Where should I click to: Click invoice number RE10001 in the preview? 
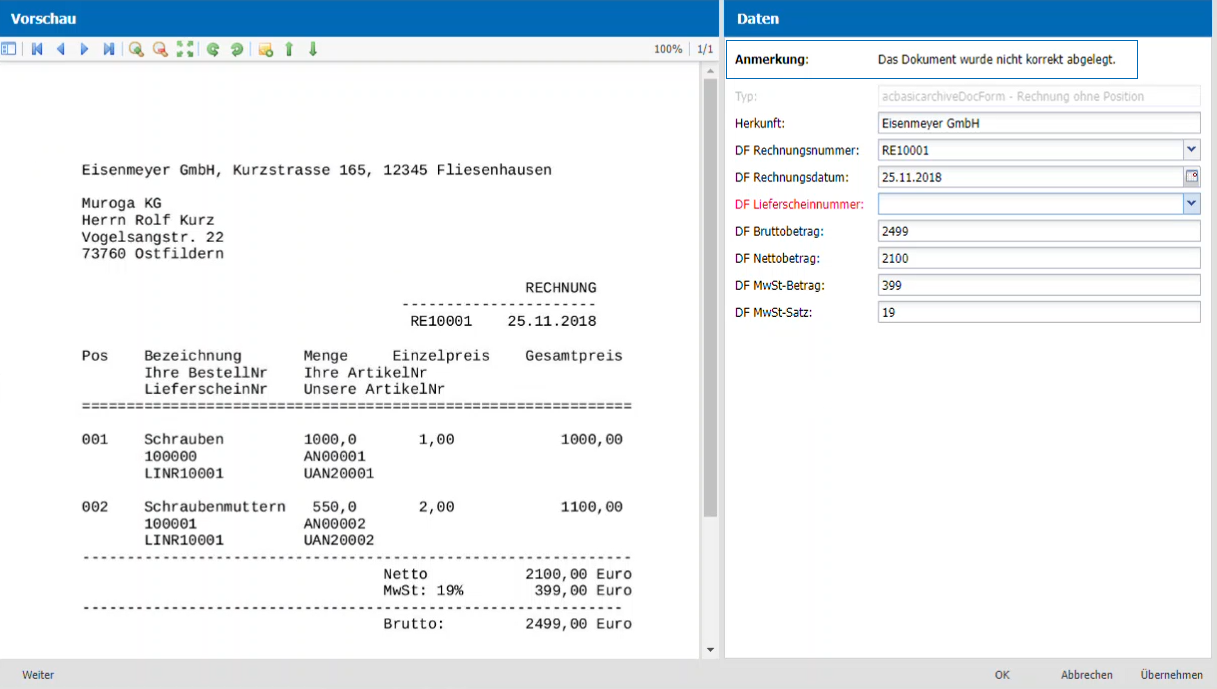click(x=441, y=321)
